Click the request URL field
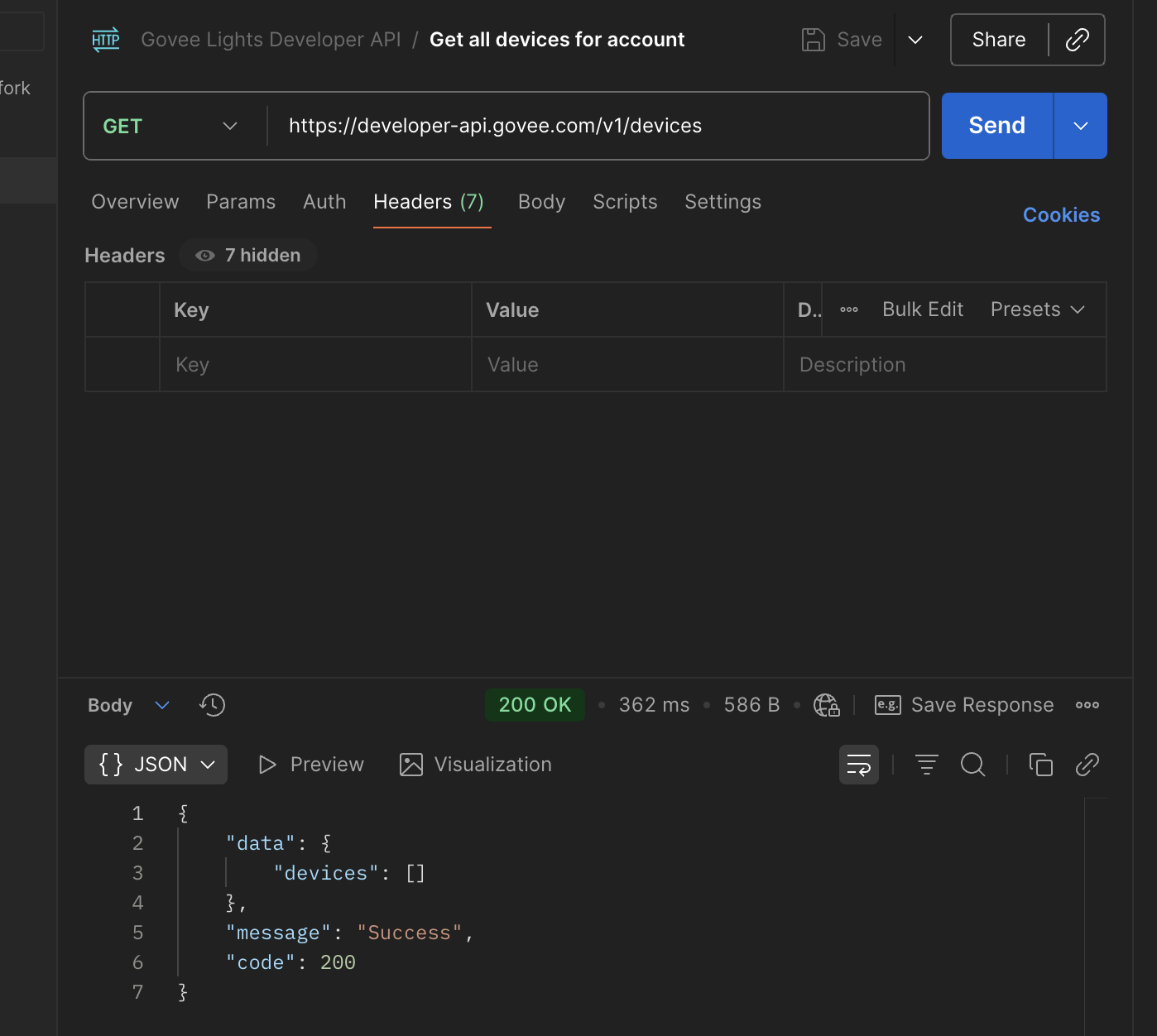Viewport: 1157px width, 1036px height. [596, 126]
